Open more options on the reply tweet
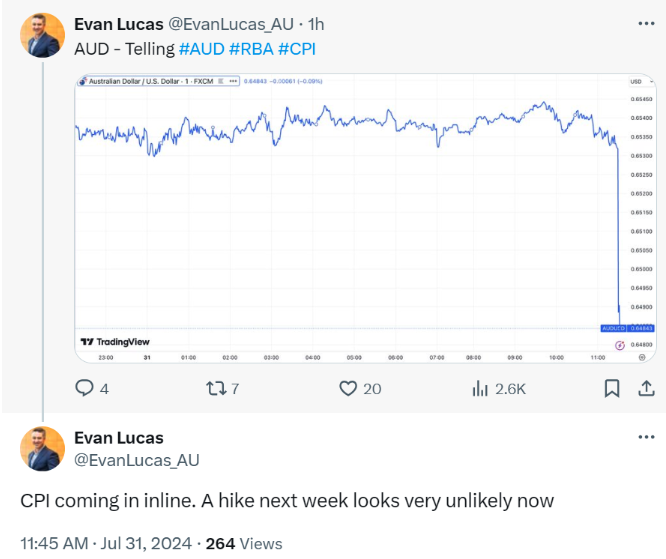 pos(646,437)
